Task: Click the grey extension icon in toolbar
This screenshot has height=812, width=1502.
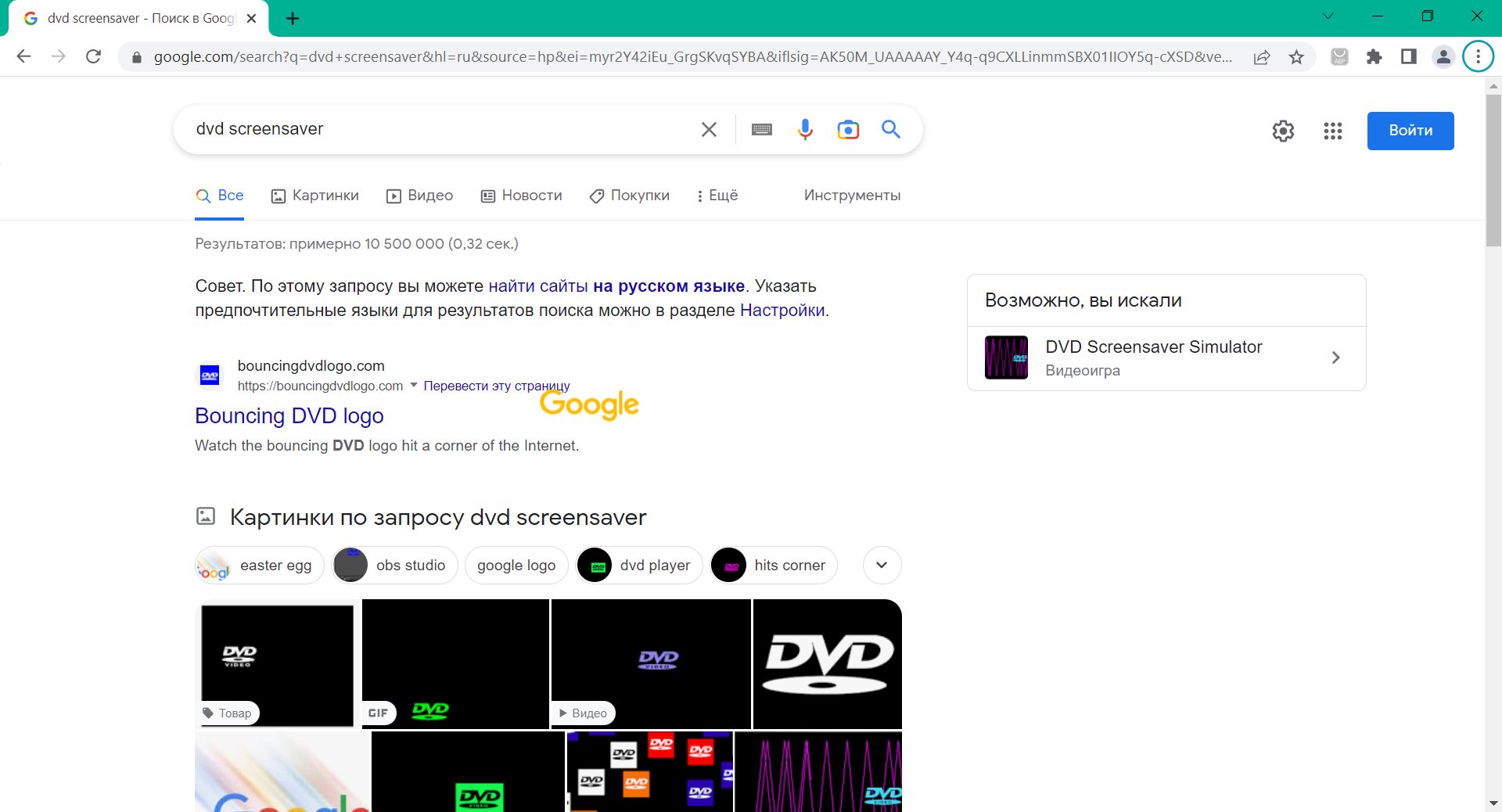Action: click(1339, 56)
